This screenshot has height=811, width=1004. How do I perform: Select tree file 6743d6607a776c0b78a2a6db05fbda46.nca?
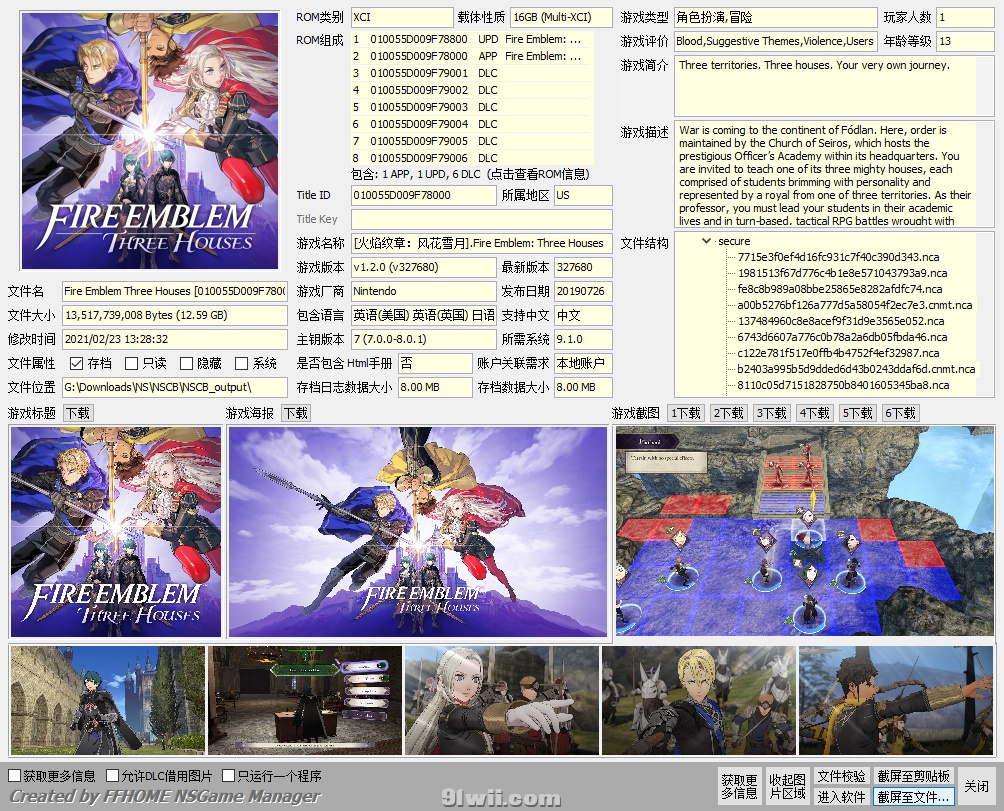click(842, 337)
